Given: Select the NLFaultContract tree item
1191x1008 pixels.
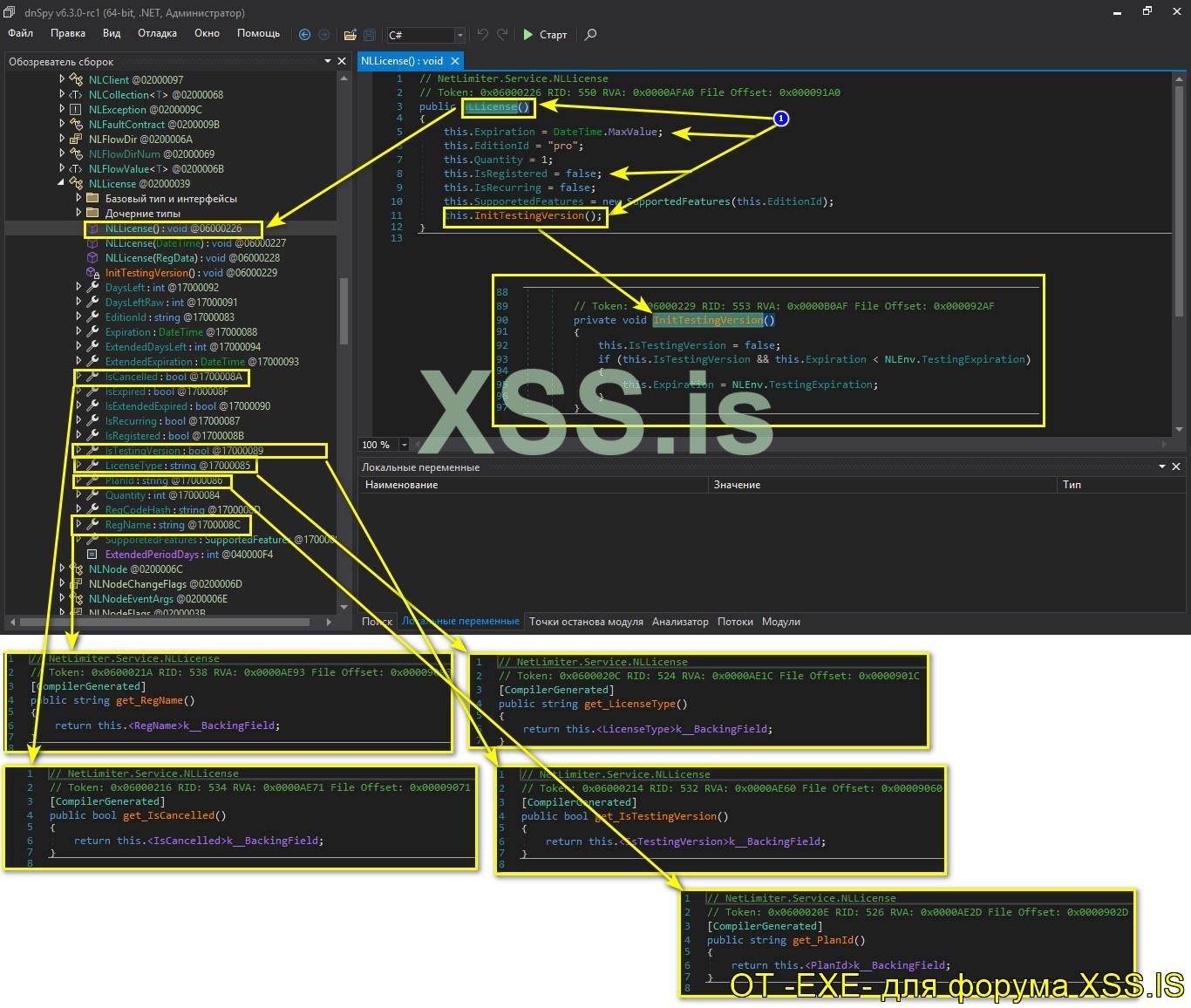Looking at the screenshot, I should pyautogui.click(x=154, y=125).
